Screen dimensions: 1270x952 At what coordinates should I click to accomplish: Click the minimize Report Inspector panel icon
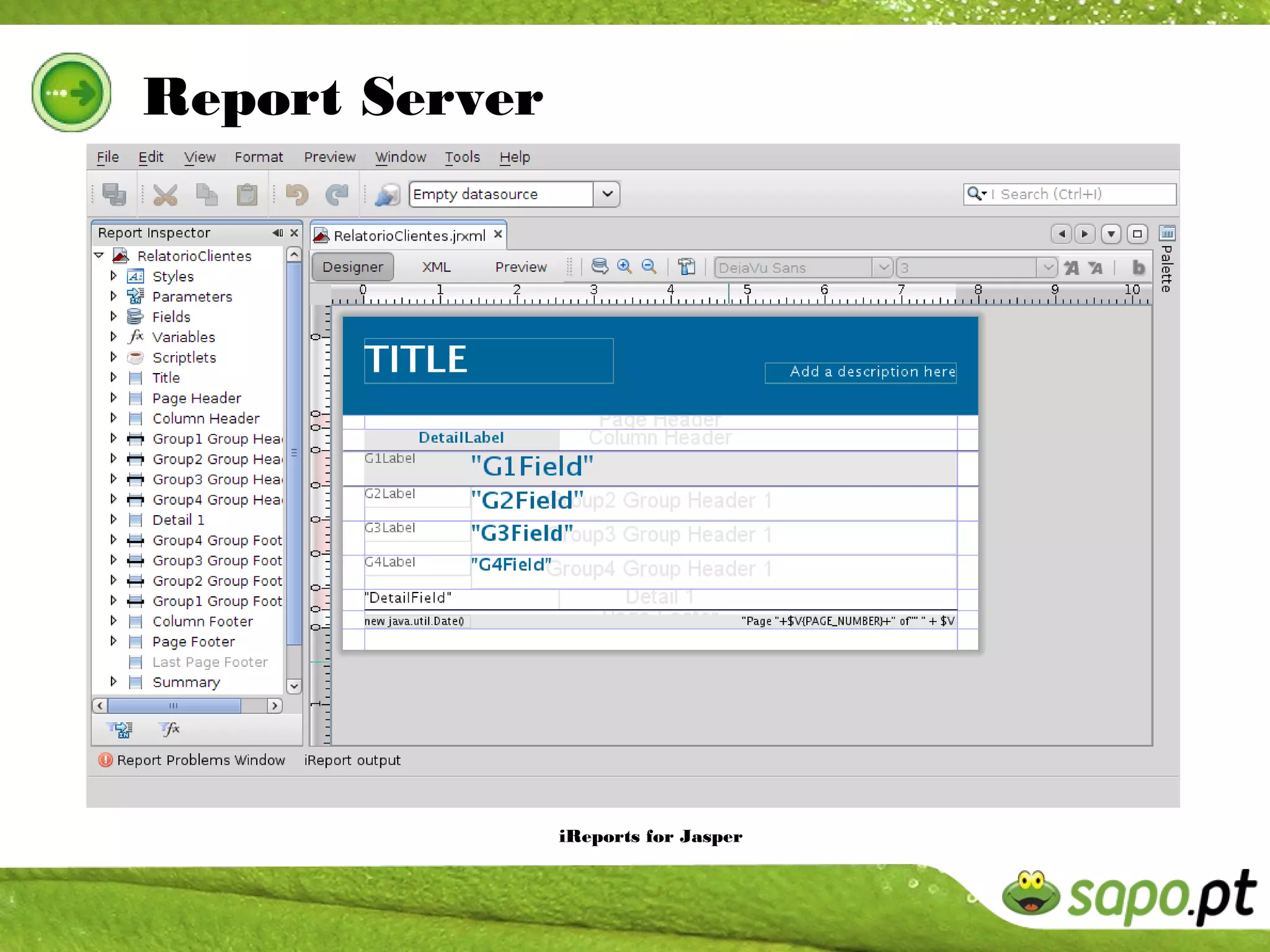click(277, 233)
